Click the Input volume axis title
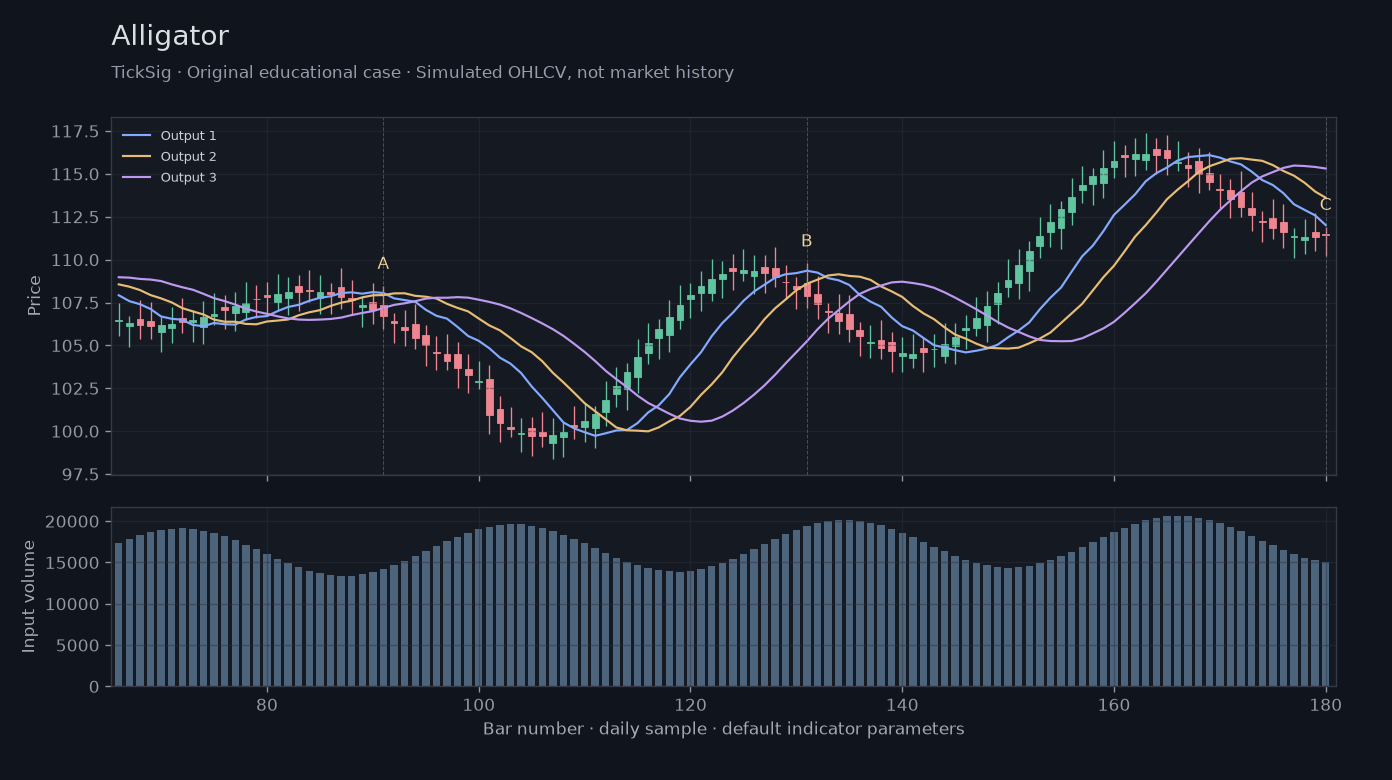The width and height of the screenshot is (1392, 780). [29, 596]
